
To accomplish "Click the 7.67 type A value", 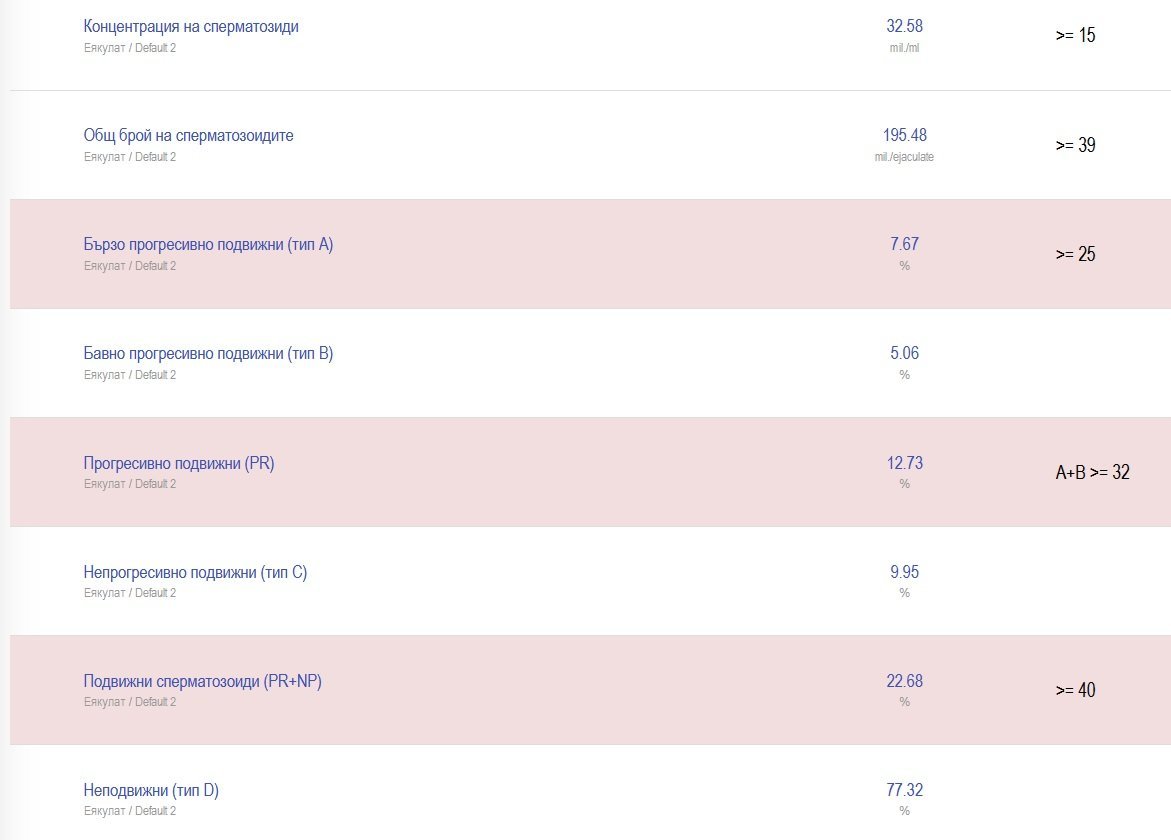I will [904, 244].
